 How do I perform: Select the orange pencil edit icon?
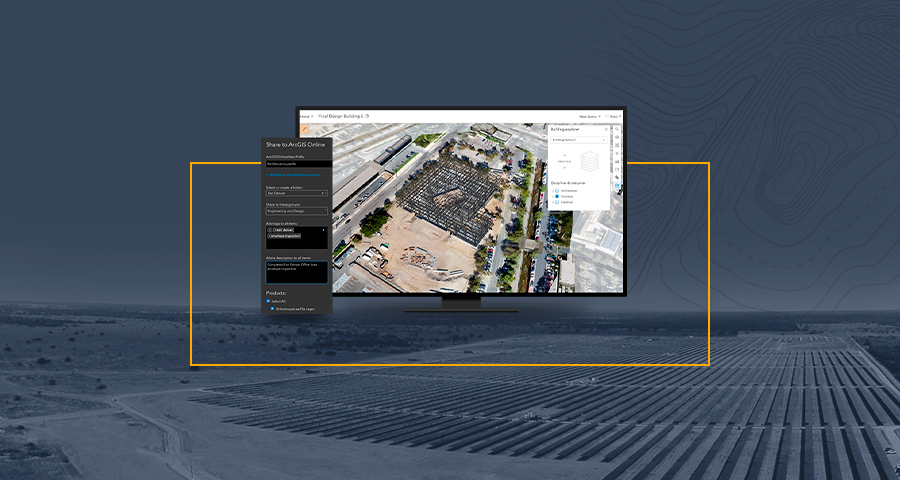click(305, 130)
